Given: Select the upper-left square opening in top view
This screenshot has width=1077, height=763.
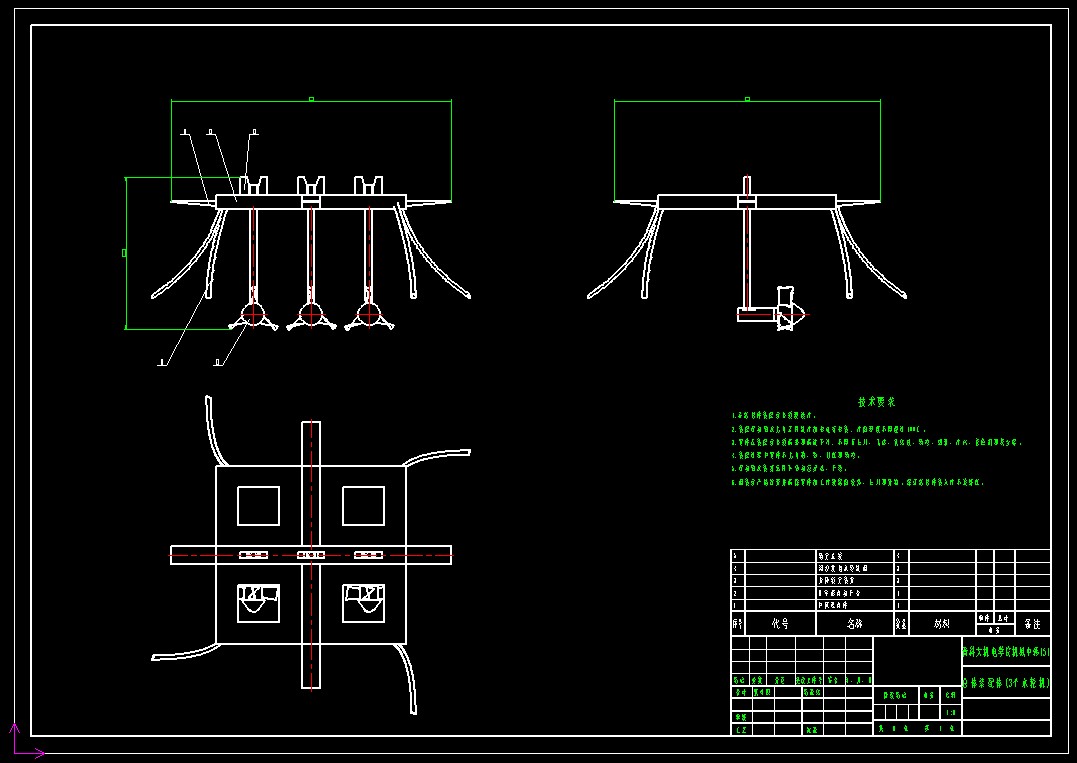Looking at the screenshot, I should [258, 506].
